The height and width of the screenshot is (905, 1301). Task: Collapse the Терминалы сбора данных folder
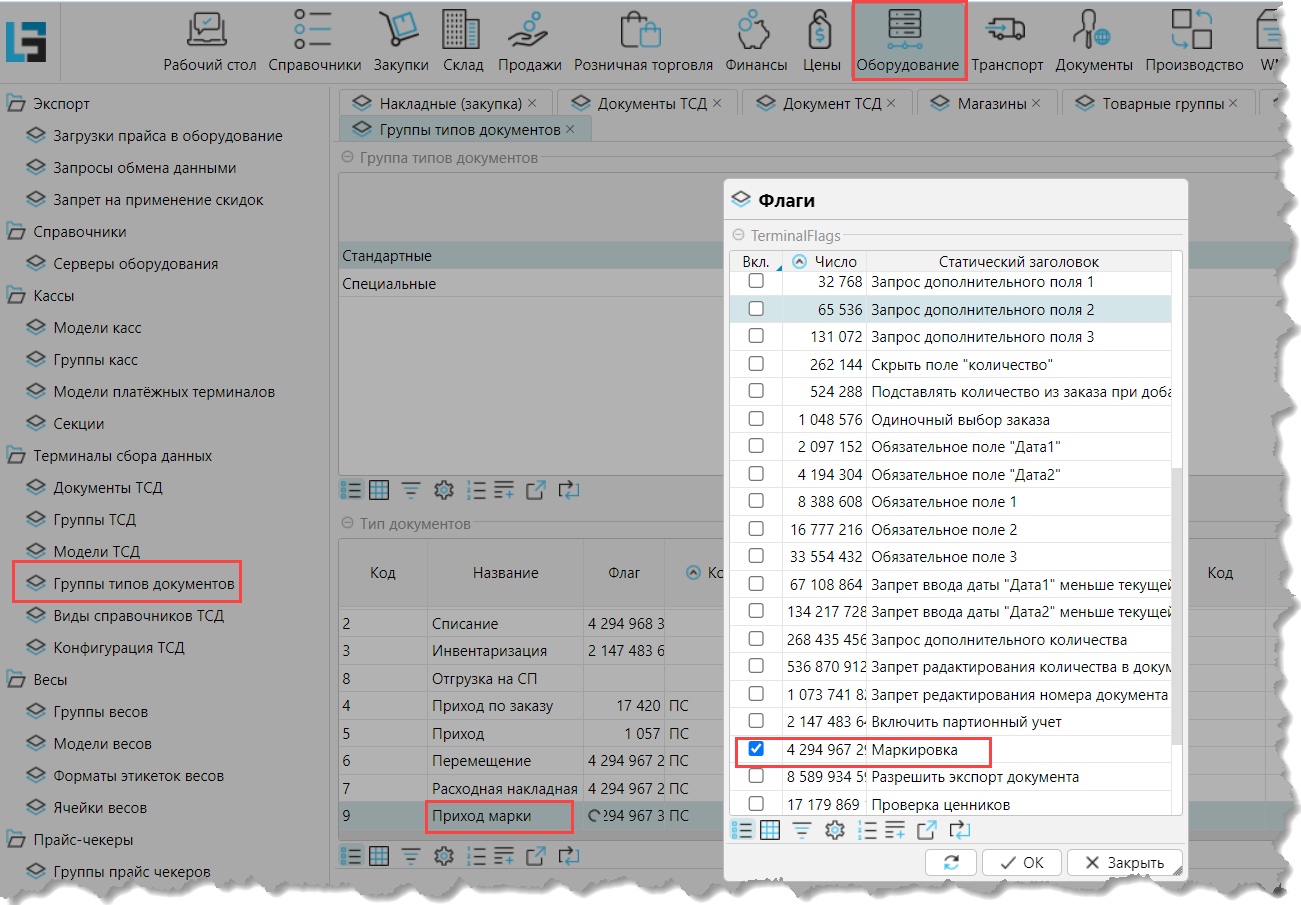[16, 456]
